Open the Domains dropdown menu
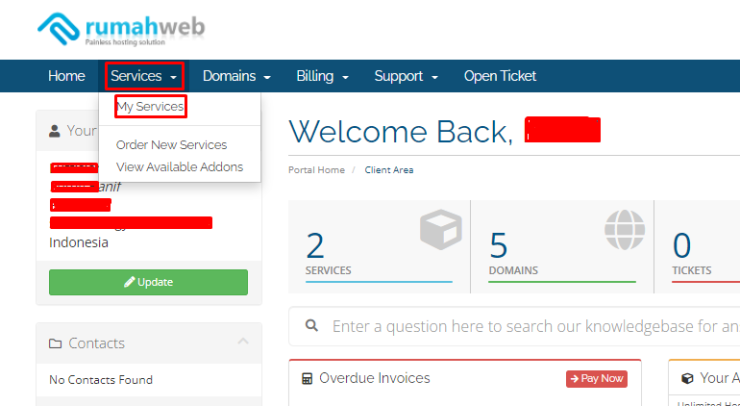740x406 pixels. (x=236, y=76)
